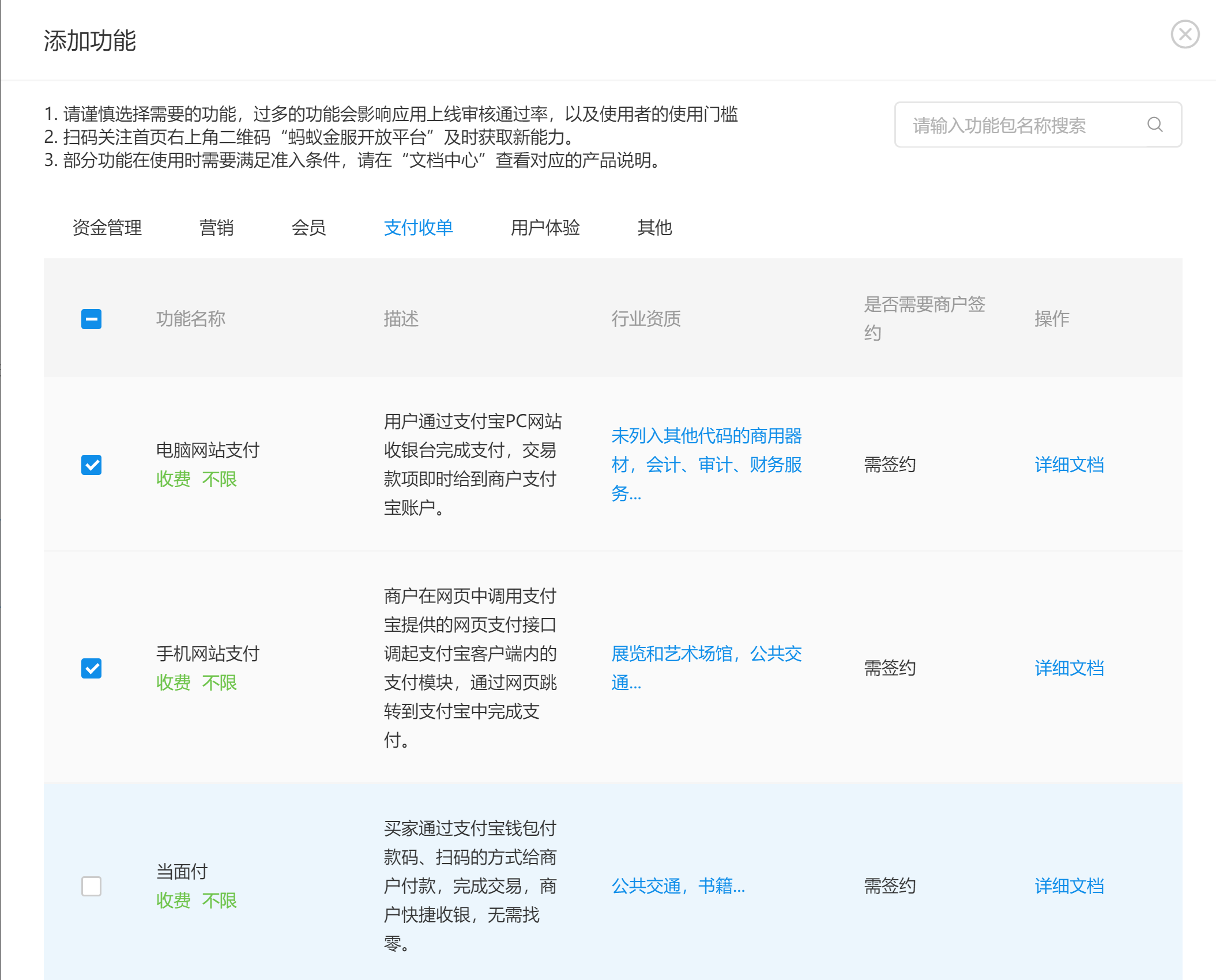This screenshot has width=1216, height=980.
Task: Select the 支付收单 tab
Action: (418, 228)
